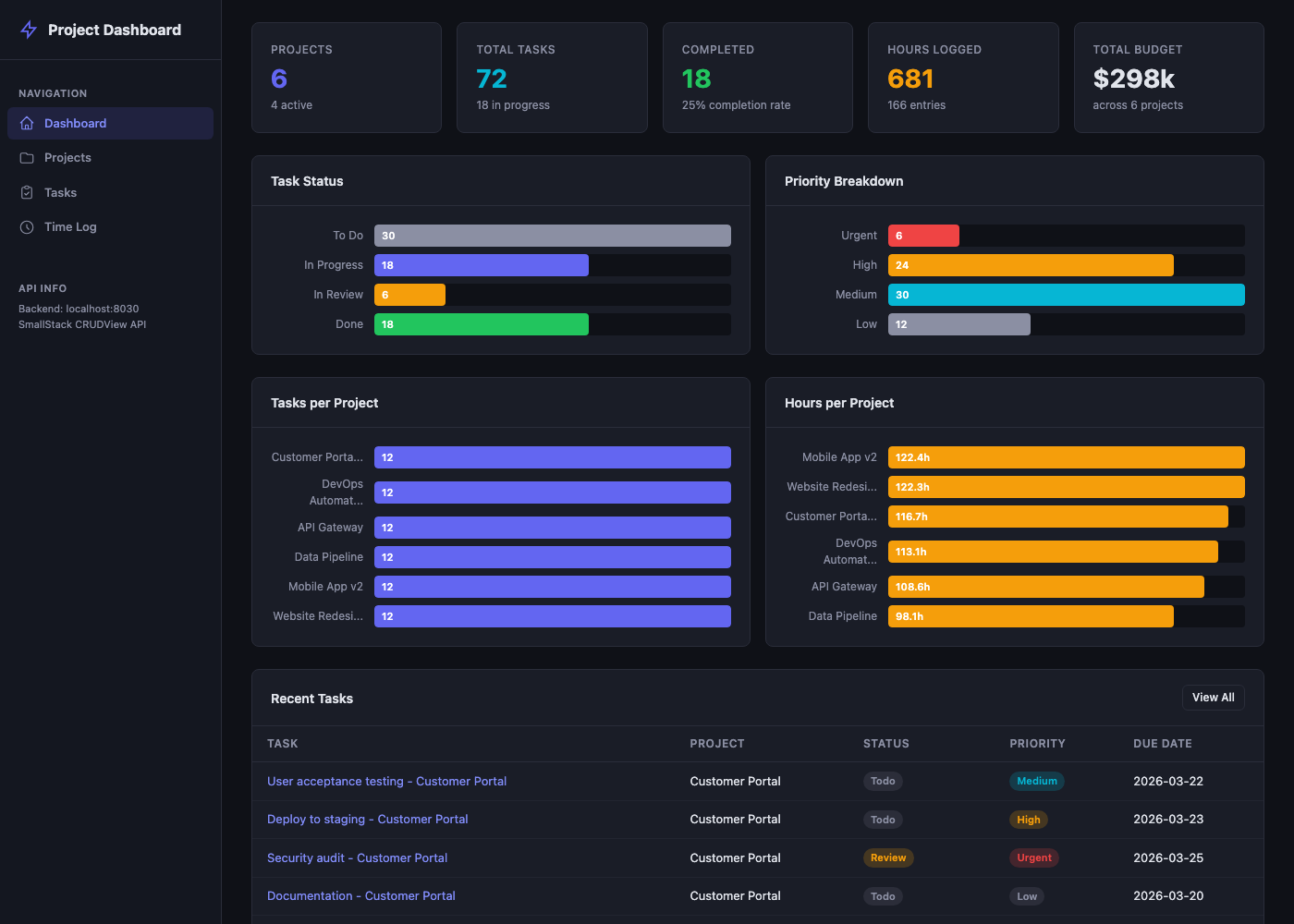Click the Data Pipeline bar in Tasks per Project
This screenshot has height=924, width=1294.
click(552, 557)
